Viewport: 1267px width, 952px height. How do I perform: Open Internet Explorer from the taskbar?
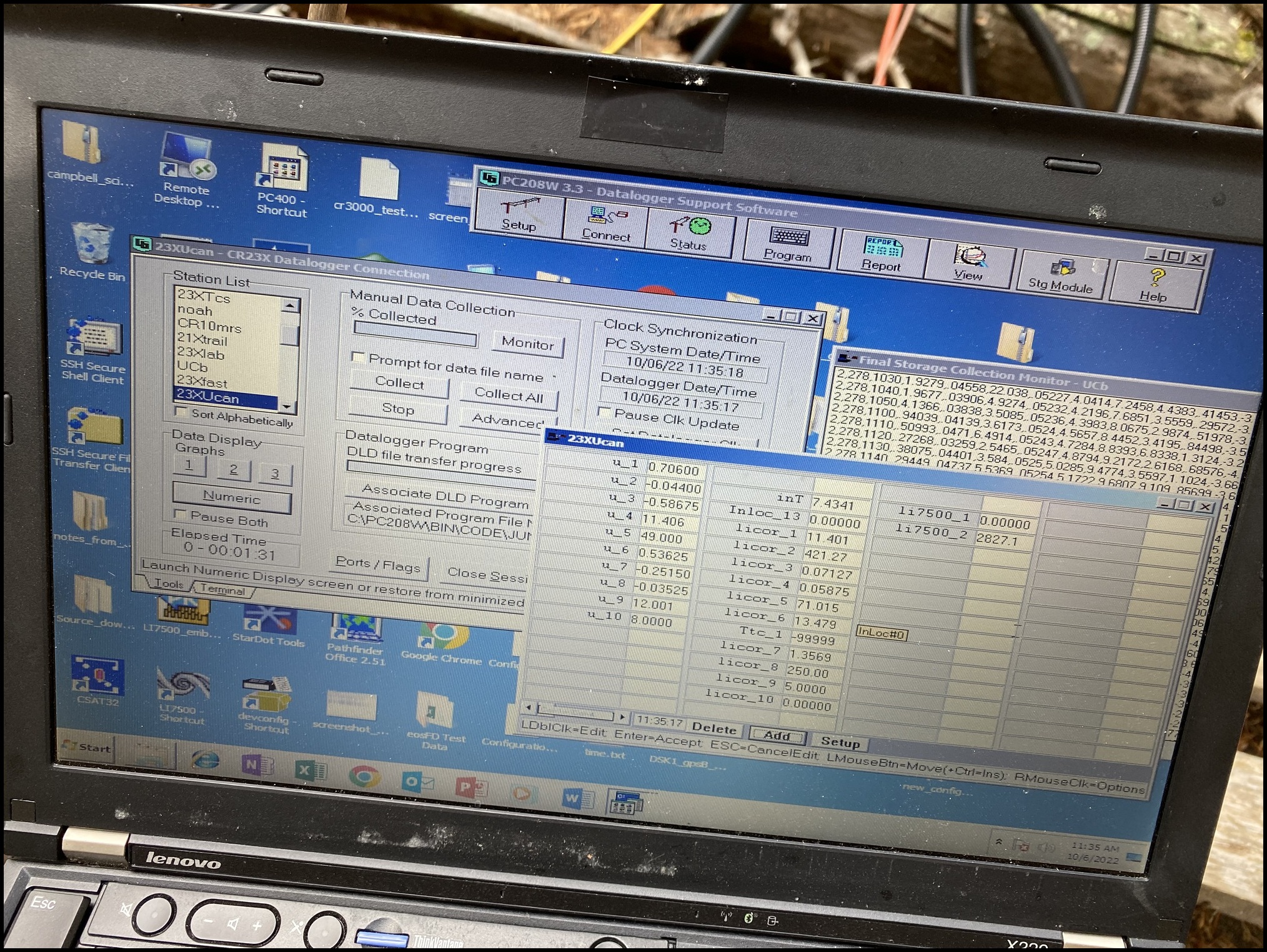pyautogui.click(x=206, y=760)
